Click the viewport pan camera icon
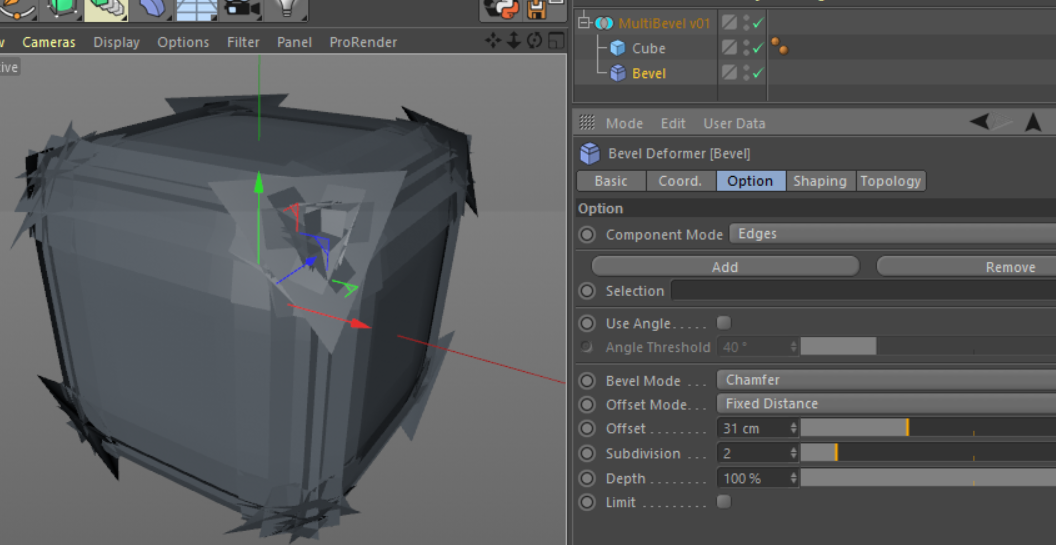The height and width of the screenshot is (545, 1056). coord(493,41)
